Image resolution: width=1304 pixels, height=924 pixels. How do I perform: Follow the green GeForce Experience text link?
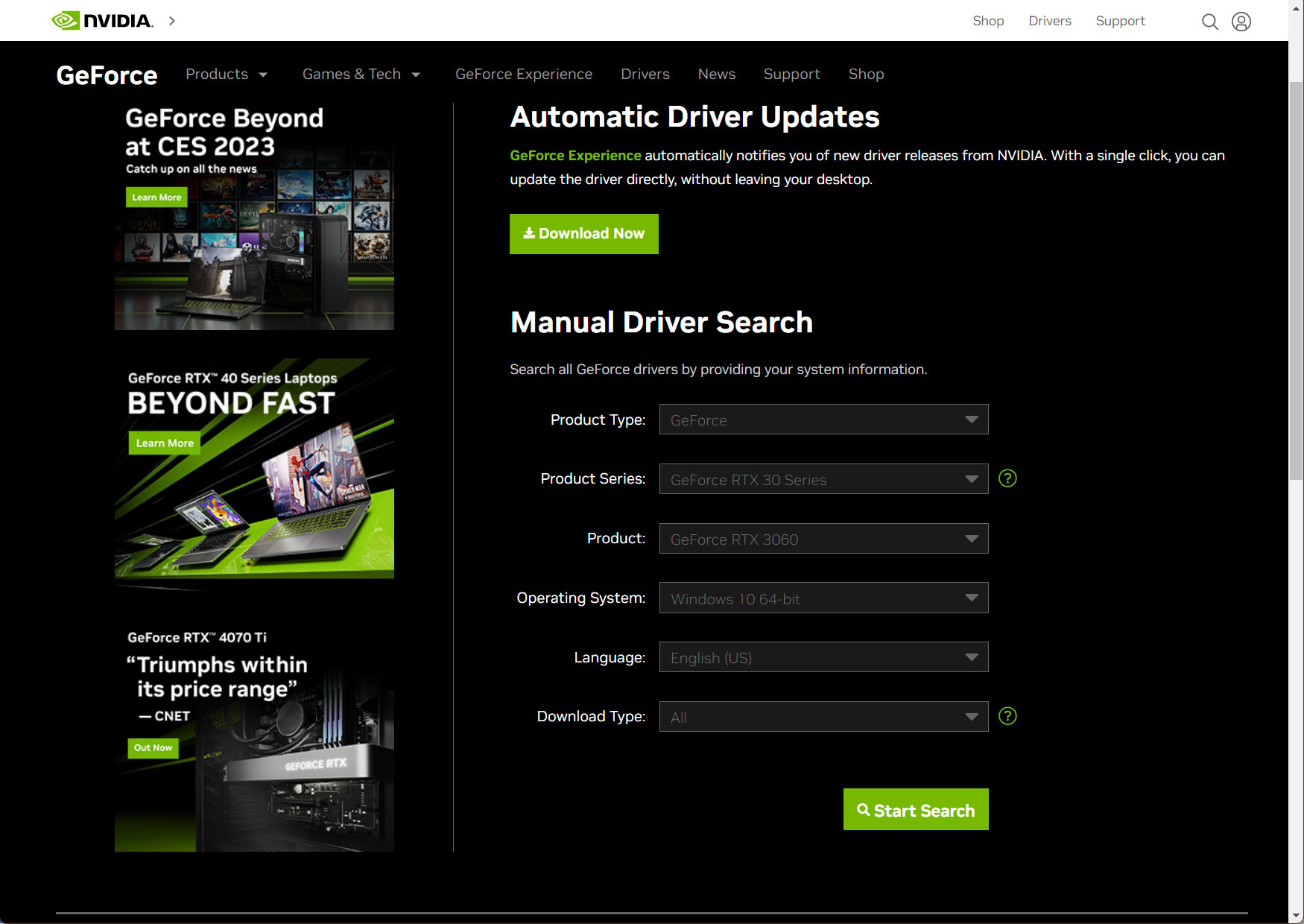coord(575,156)
